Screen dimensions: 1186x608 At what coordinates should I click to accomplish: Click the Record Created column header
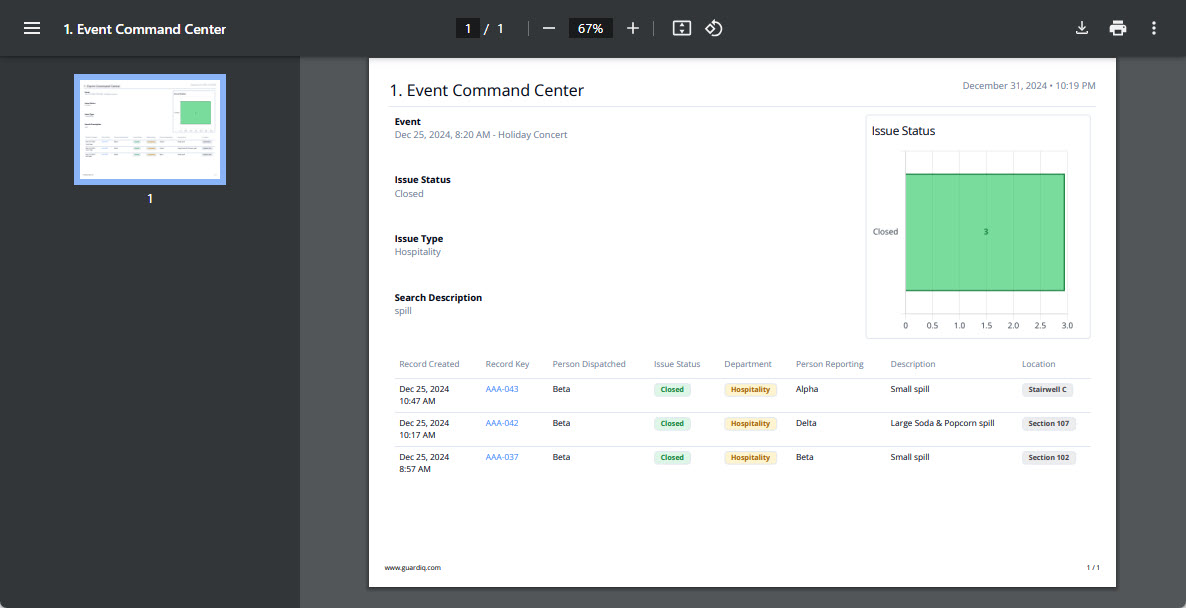(429, 364)
